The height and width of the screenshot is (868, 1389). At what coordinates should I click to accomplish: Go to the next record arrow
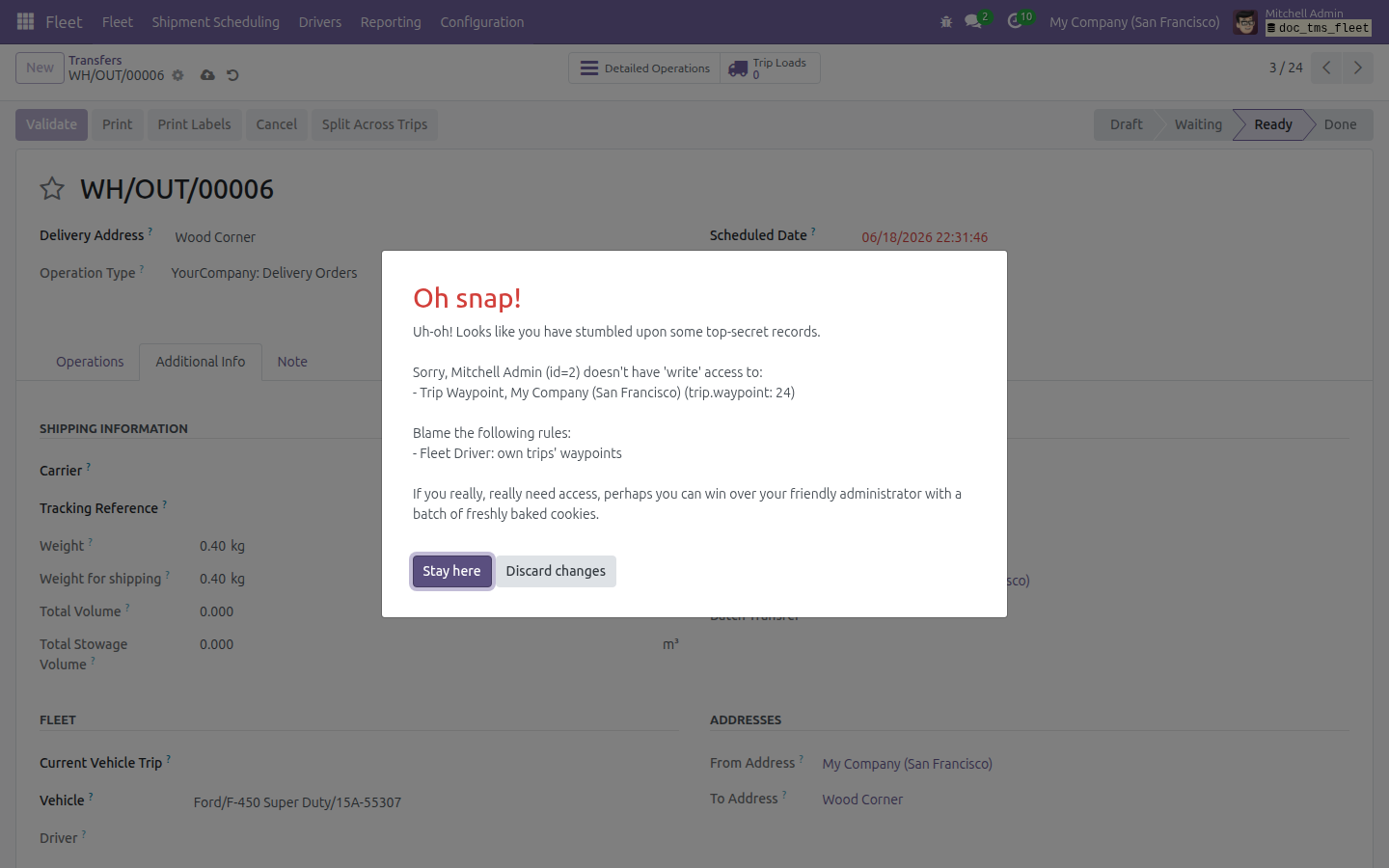pos(1357,68)
